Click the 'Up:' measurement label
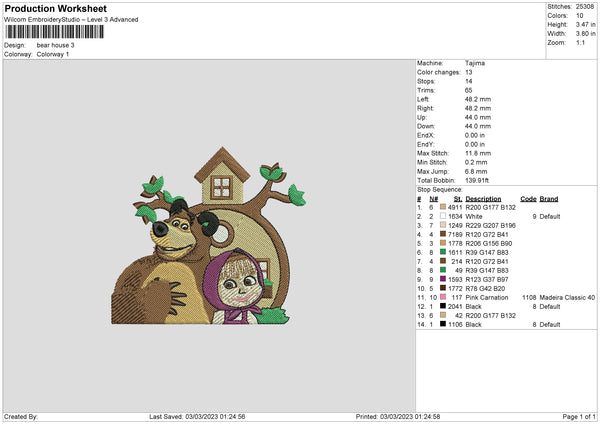The width and height of the screenshot is (600, 424). tap(422, 117)
